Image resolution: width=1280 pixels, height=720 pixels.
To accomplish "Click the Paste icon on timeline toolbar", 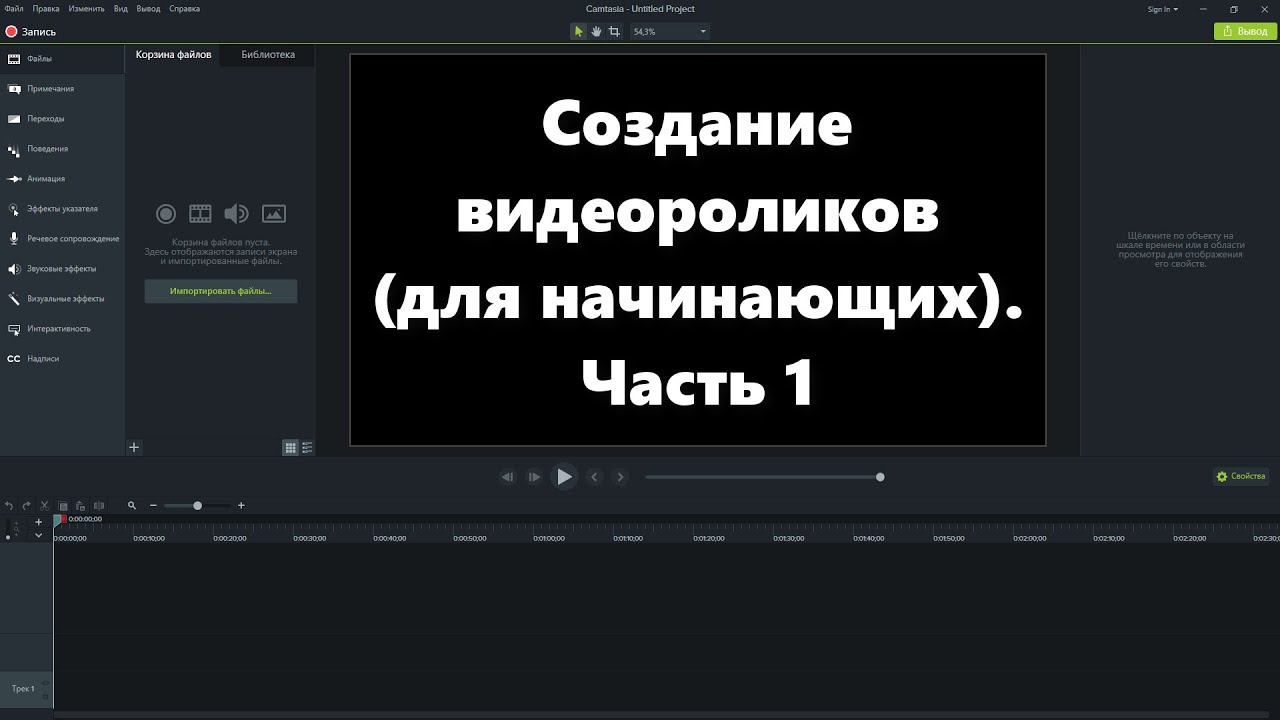I will pos(80,506).
